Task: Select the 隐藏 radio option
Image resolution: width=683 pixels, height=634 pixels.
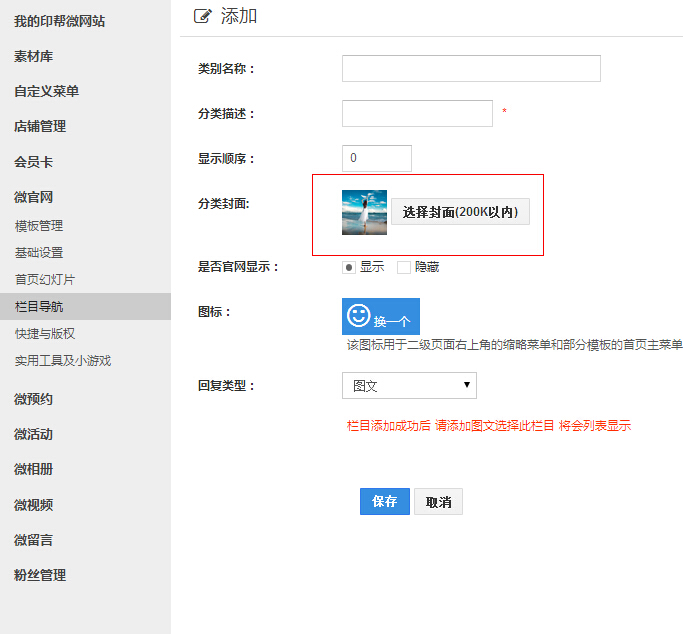Action: tap(404, 267)
